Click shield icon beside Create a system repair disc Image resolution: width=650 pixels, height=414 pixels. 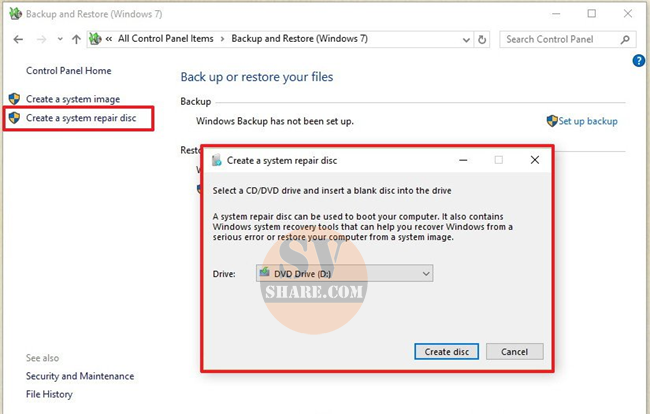coord(14,118)
